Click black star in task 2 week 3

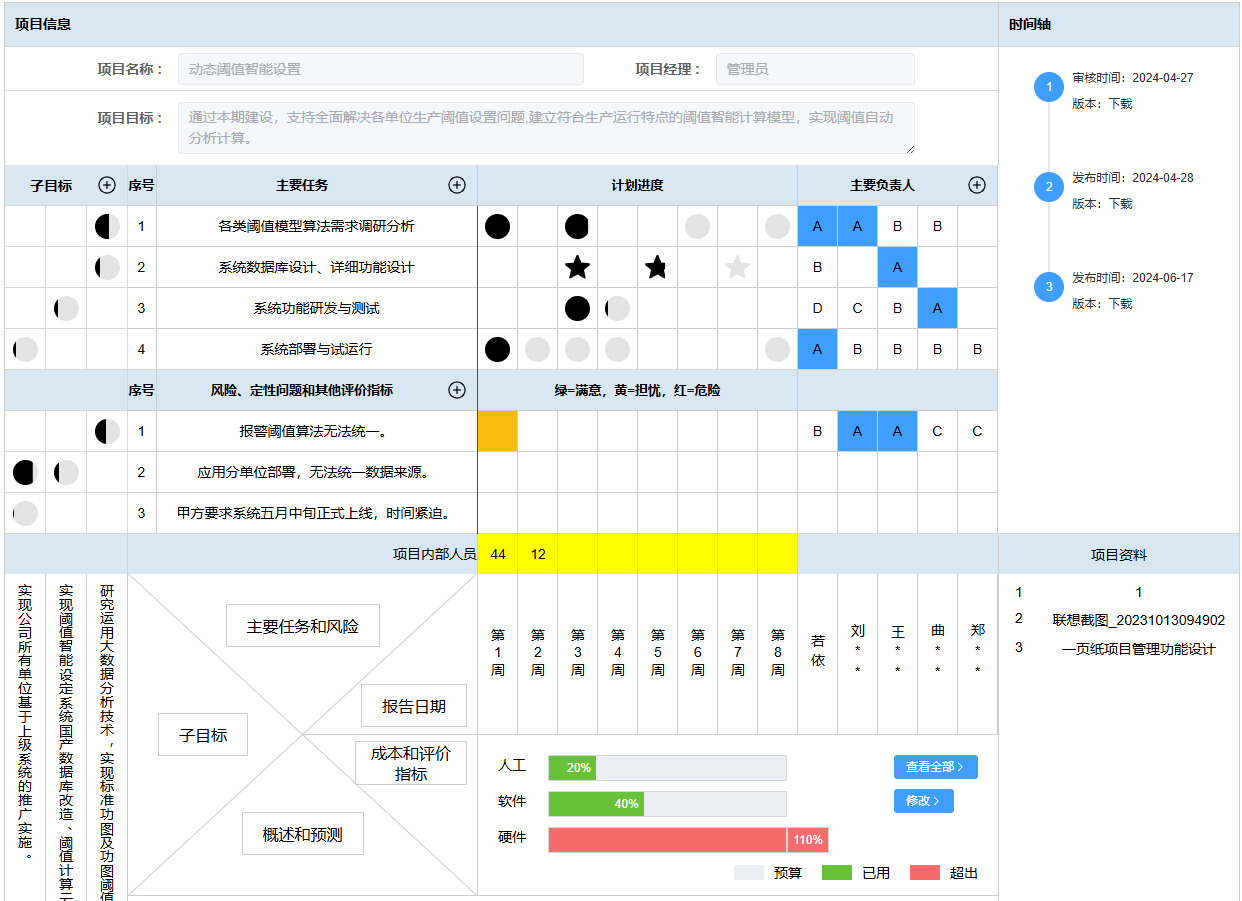click(x=577, y=267)
